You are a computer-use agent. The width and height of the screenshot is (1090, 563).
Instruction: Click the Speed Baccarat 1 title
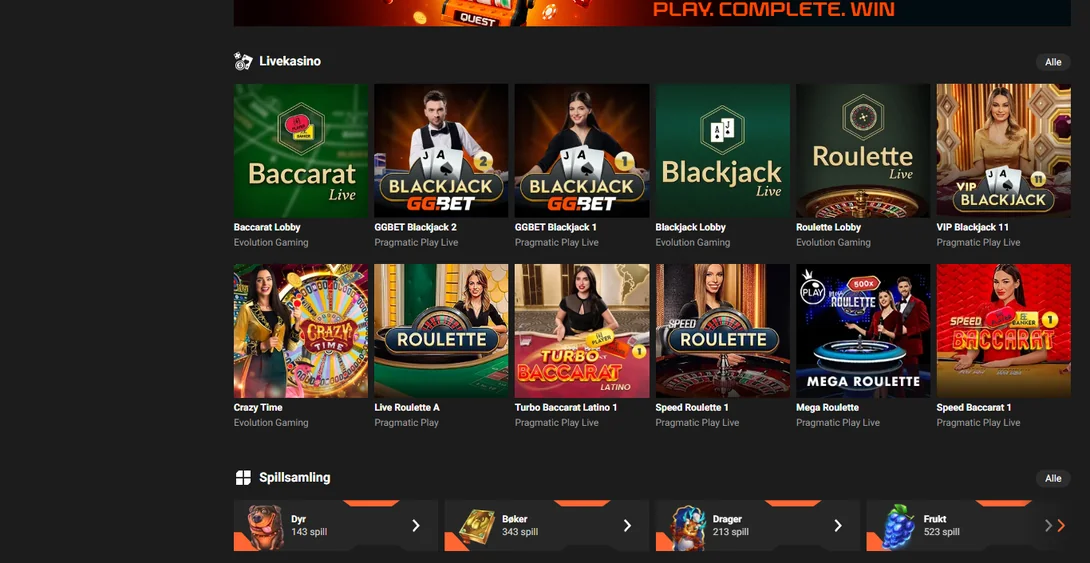974,407
